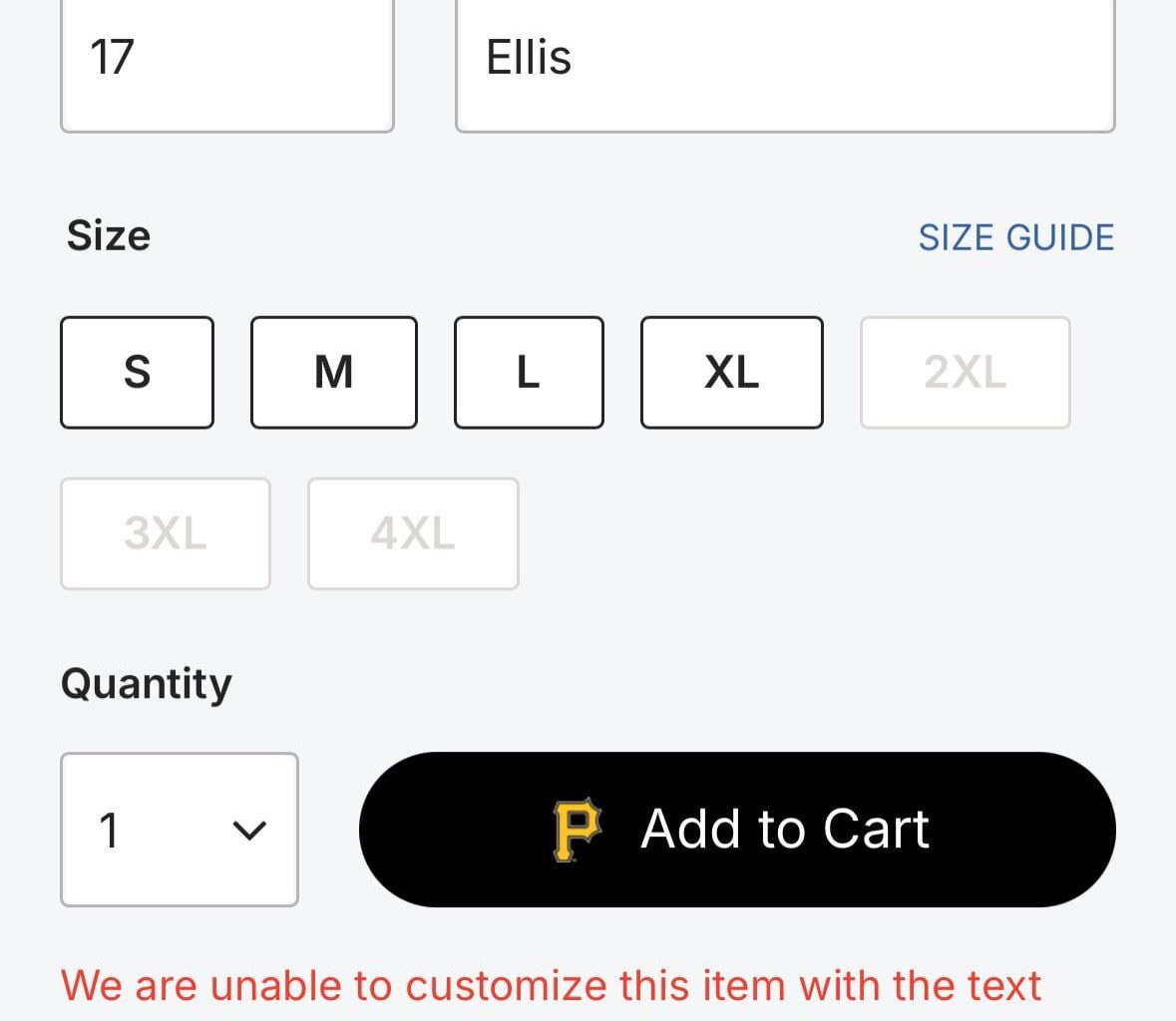This screenshot has height=1021, width=1176.
Task: Click the Pirates "P" logo icon
Action: click(x=577, y=829)
